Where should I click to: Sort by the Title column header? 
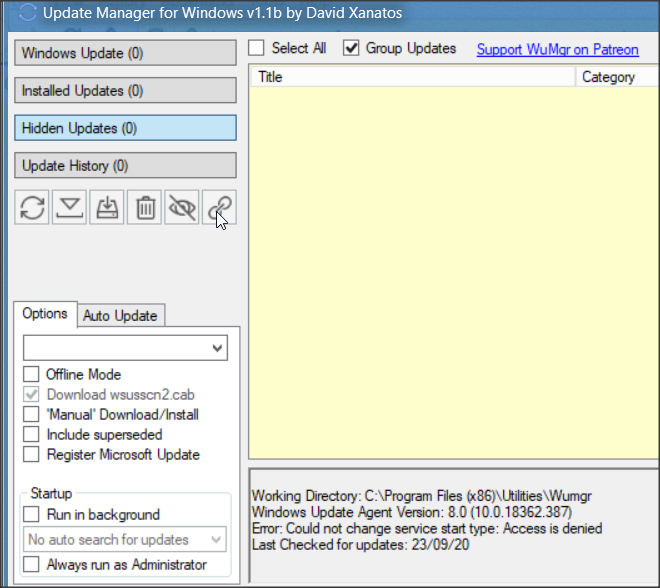[413, 77]
